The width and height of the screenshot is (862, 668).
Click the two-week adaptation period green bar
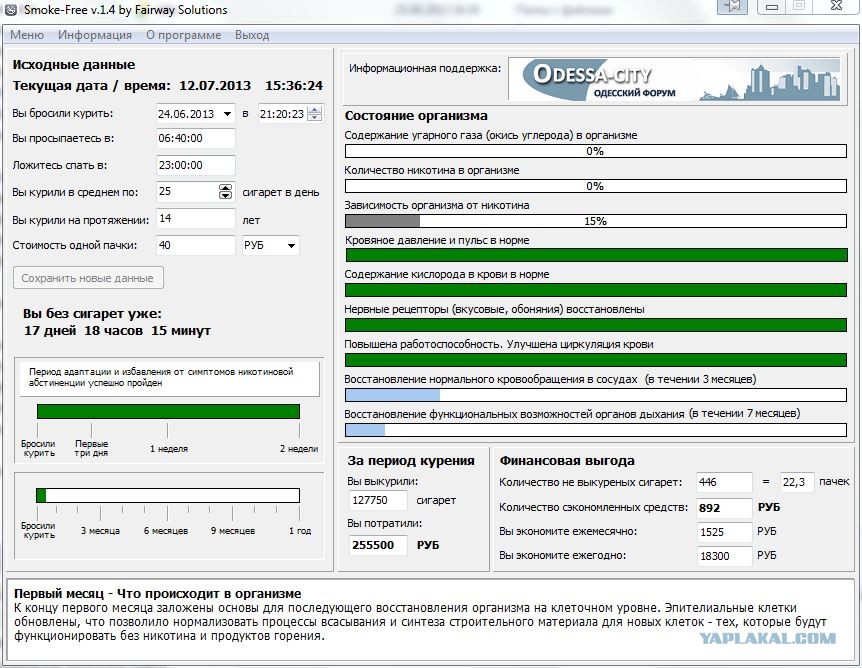pos(168,412)
